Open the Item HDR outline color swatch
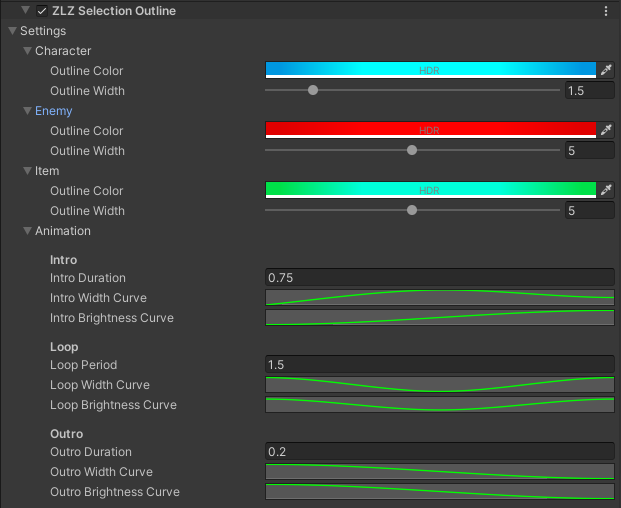 (431, 190)
